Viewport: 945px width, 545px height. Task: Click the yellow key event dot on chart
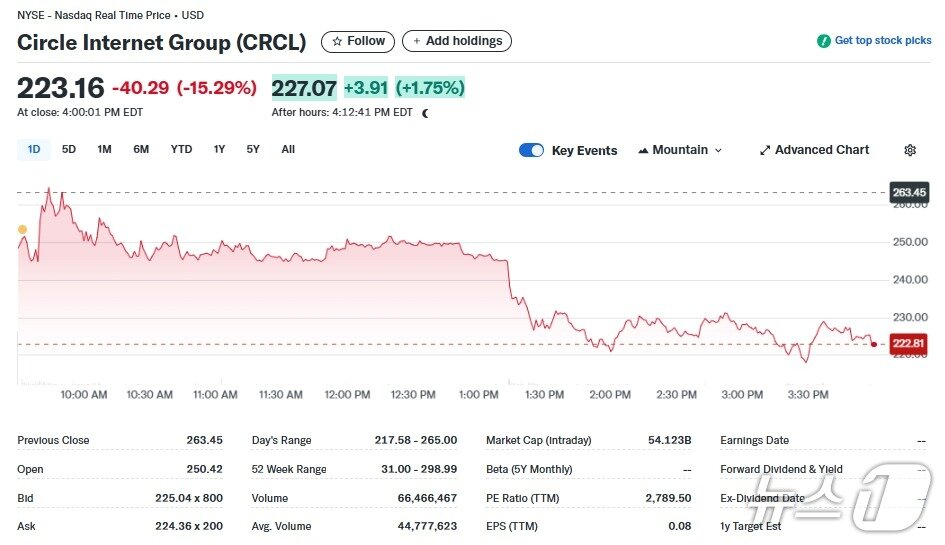pyautogui.click(x=22, y=229)
